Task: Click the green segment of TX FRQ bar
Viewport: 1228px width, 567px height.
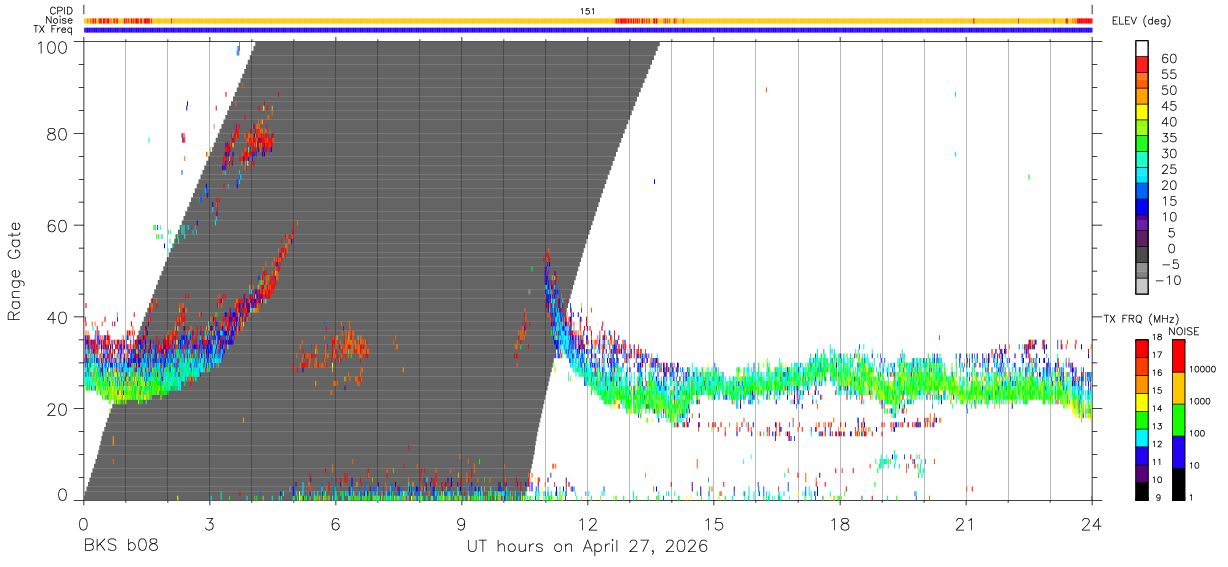Action: coord(1141,420)
